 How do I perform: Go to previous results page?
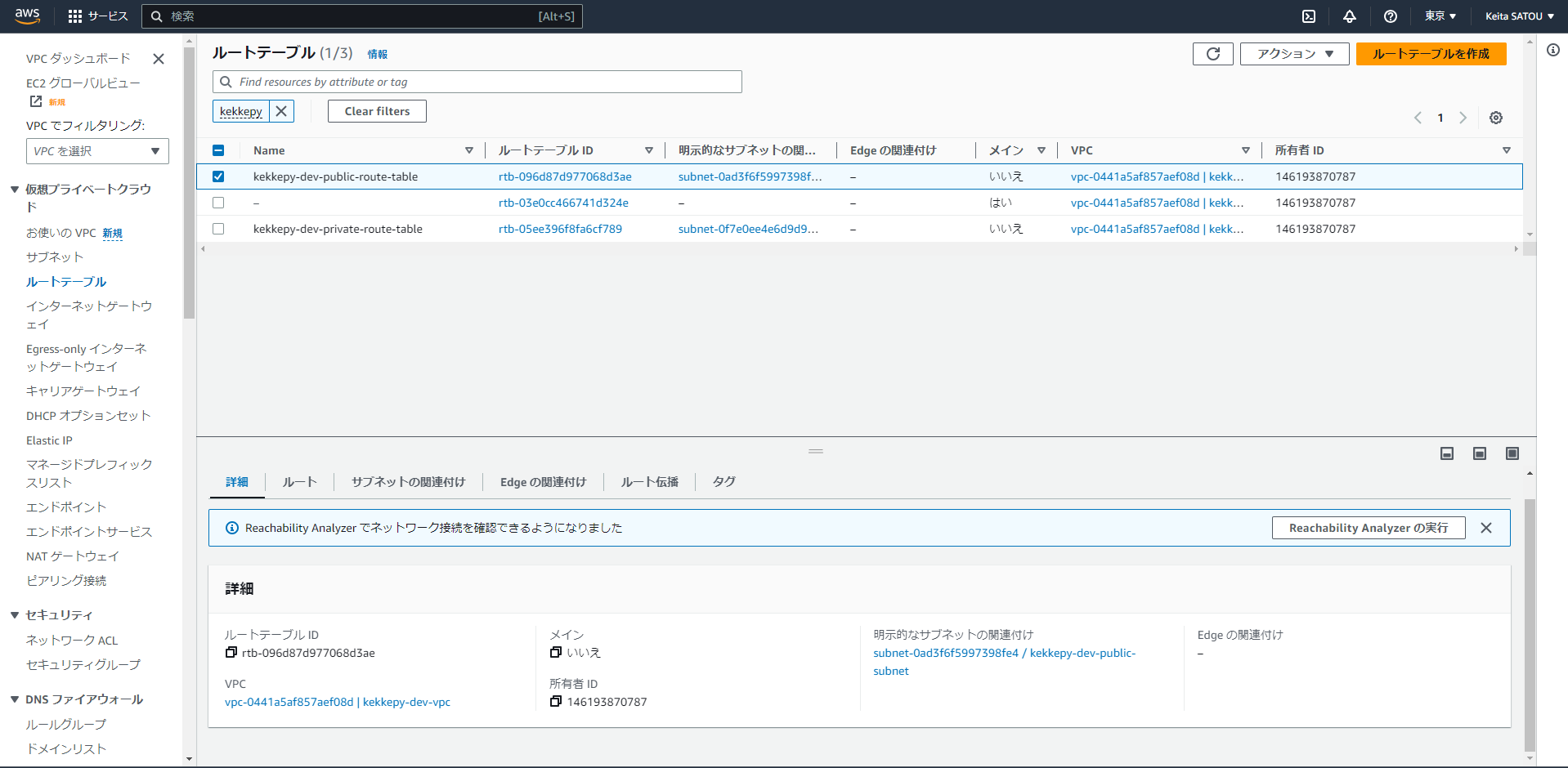point(1418,118)
